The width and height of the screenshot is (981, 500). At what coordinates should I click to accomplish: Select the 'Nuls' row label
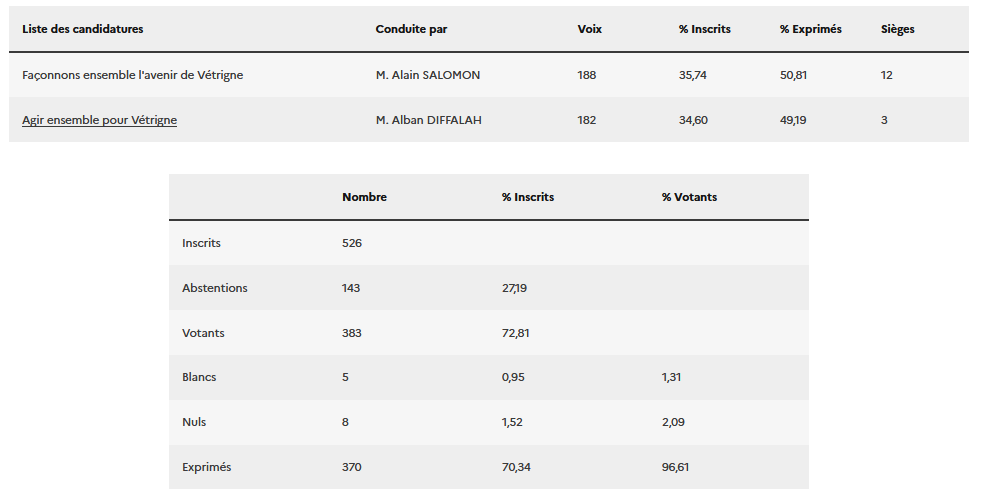(194, 422)
